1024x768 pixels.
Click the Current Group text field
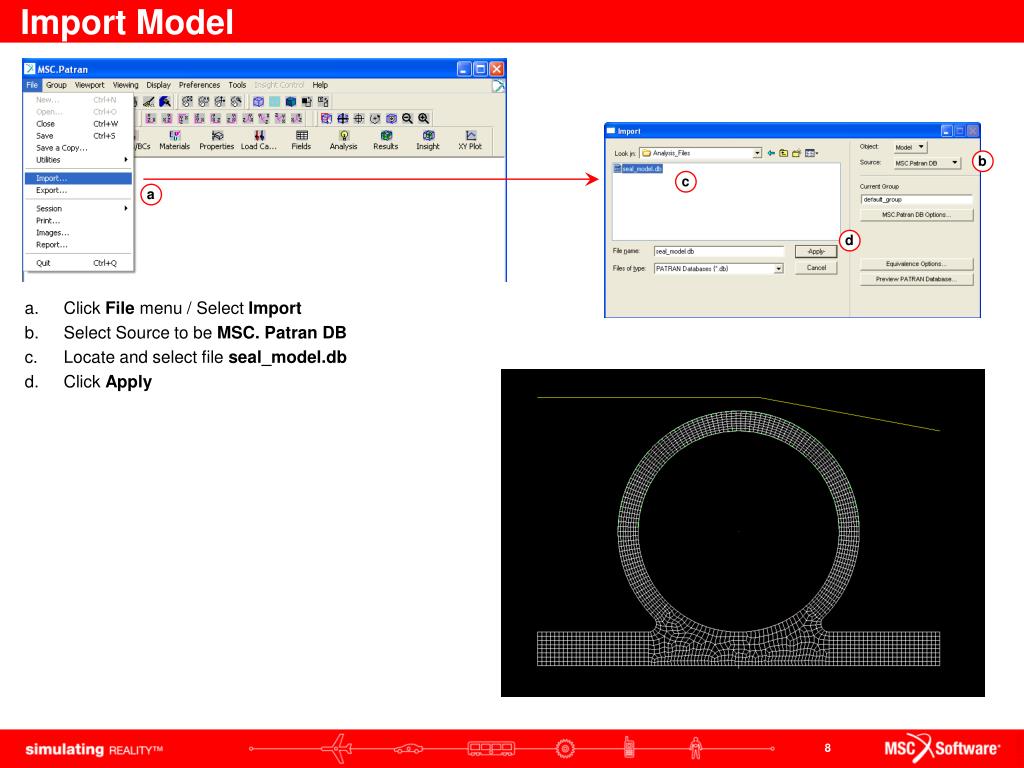coord(916,199)
